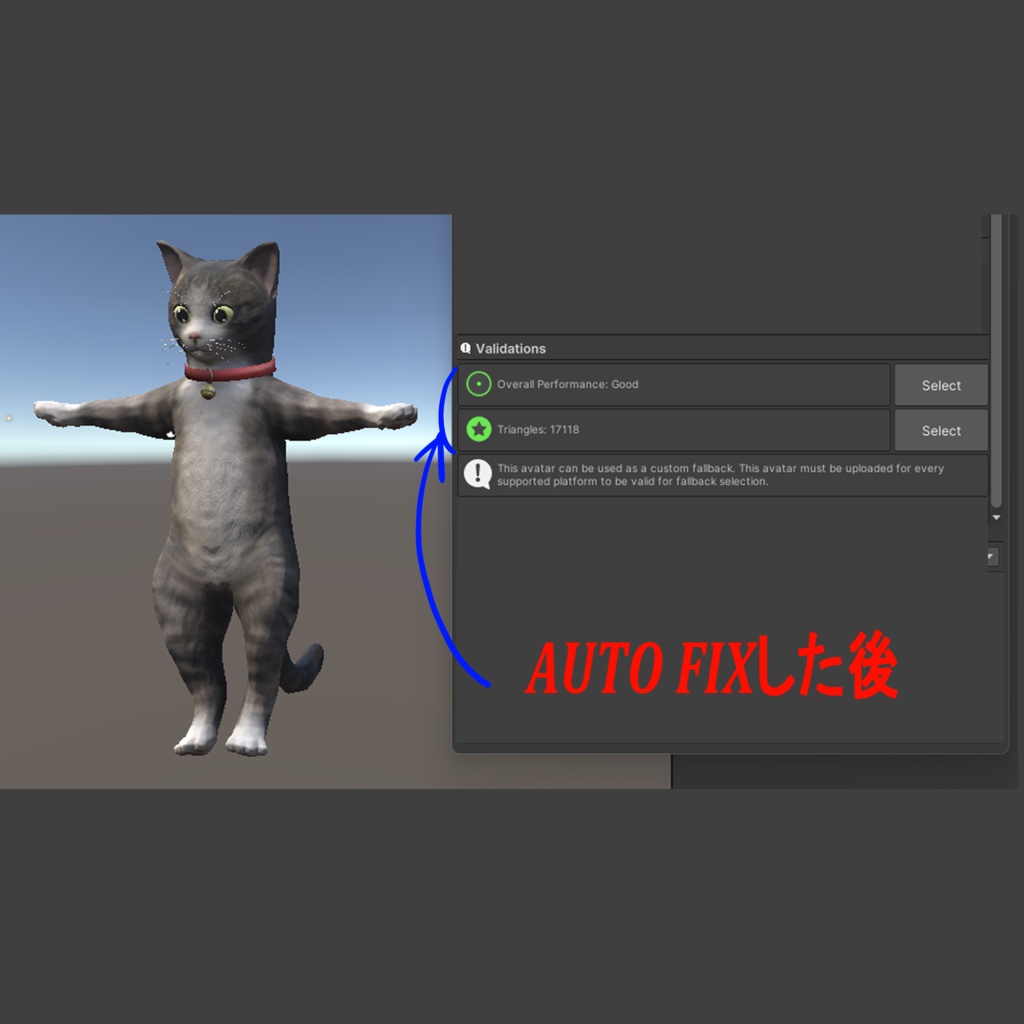Click the speech-bubble fallback warning icon
The height and width of the screenshot is (1024, 1024).
point(479,473)
